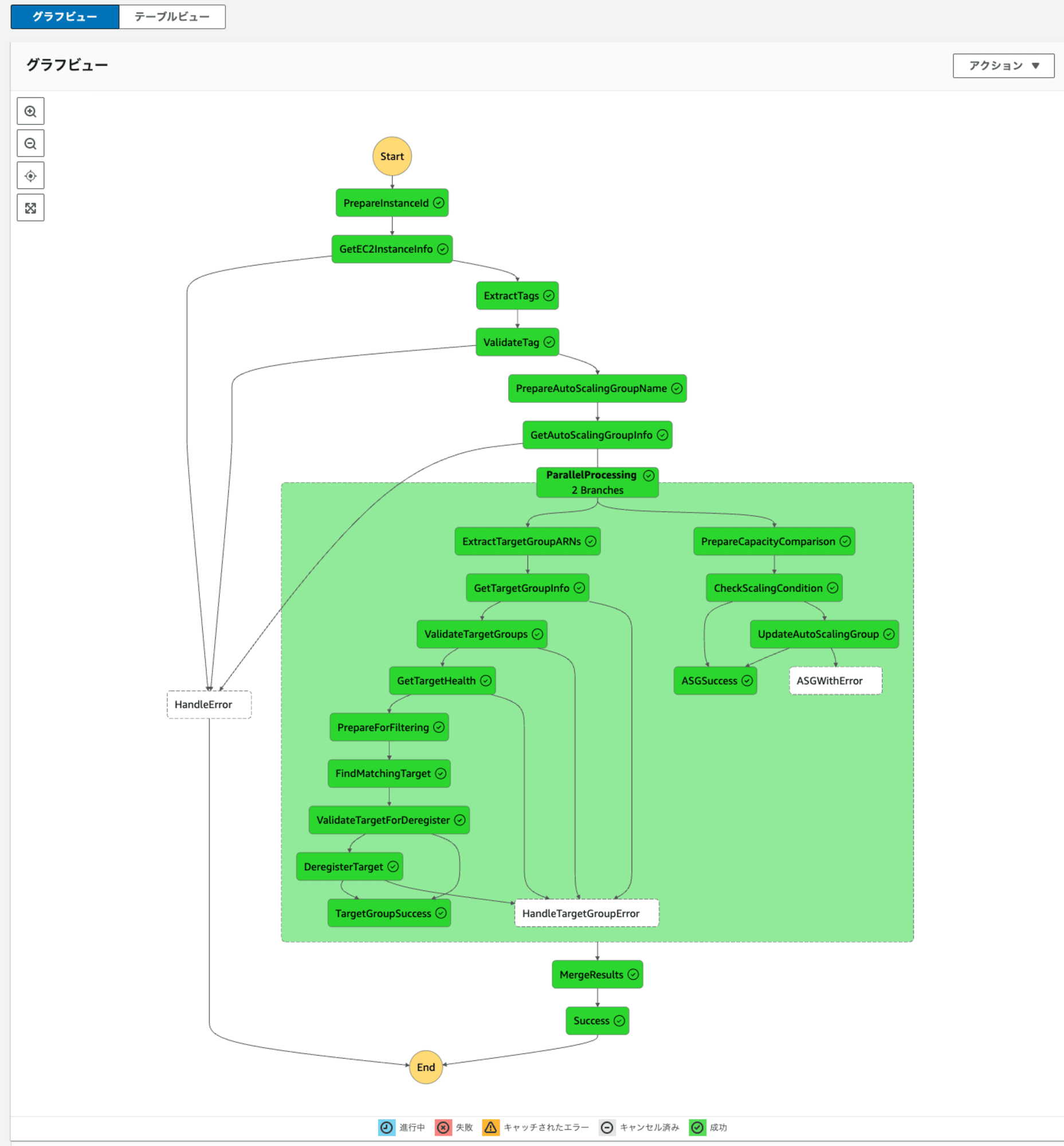Select the ValidateTag state
Image resolution: width=1064 pixels, height=1146 pixels.
[x=517, y=342]
